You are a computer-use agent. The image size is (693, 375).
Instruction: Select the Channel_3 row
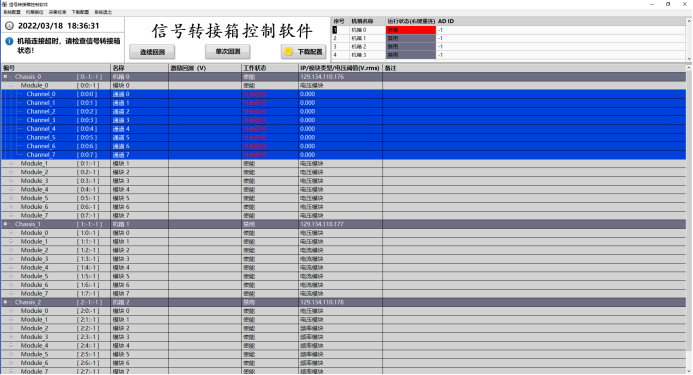coord(343,120)
